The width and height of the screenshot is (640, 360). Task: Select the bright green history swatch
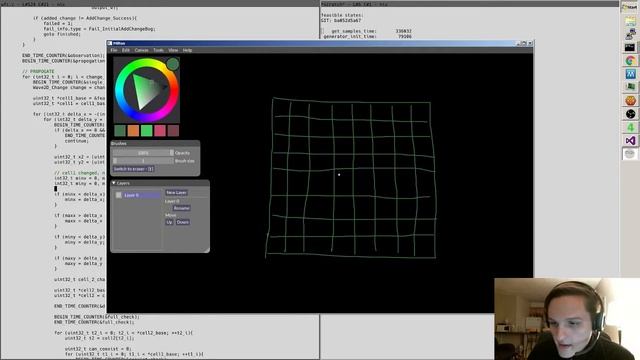pos(147,131)
